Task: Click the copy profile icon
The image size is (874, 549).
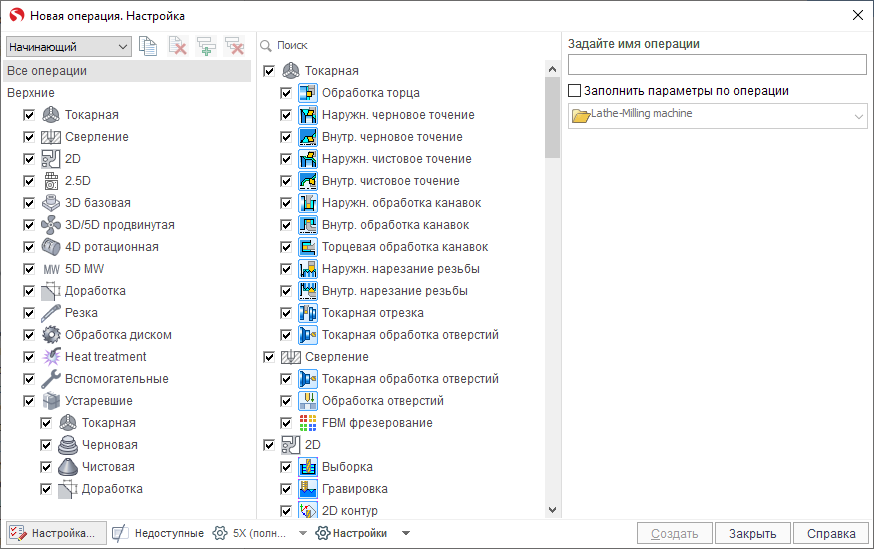Action: 149,46
